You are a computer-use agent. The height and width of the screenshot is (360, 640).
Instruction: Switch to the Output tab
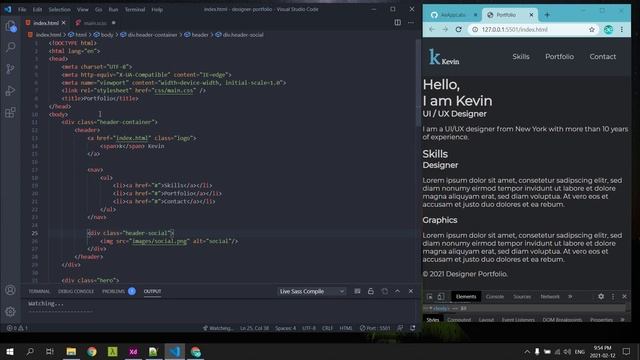[152, 291]
